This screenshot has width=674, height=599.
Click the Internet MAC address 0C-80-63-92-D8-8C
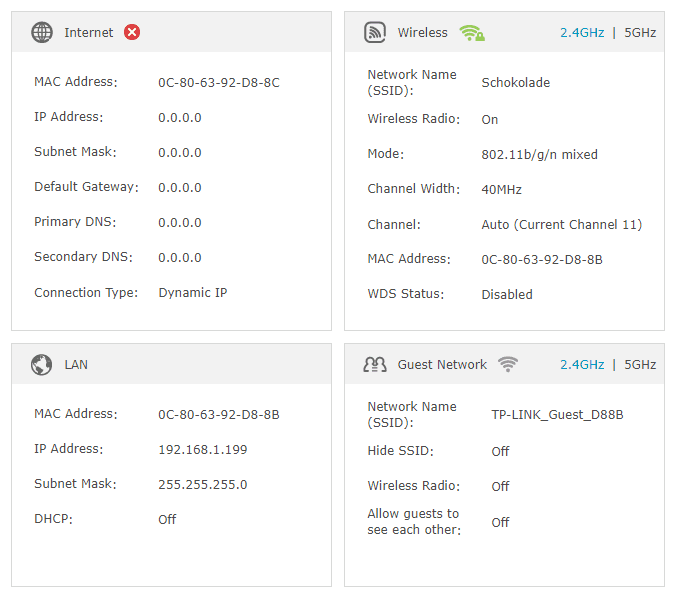(219, 83)
